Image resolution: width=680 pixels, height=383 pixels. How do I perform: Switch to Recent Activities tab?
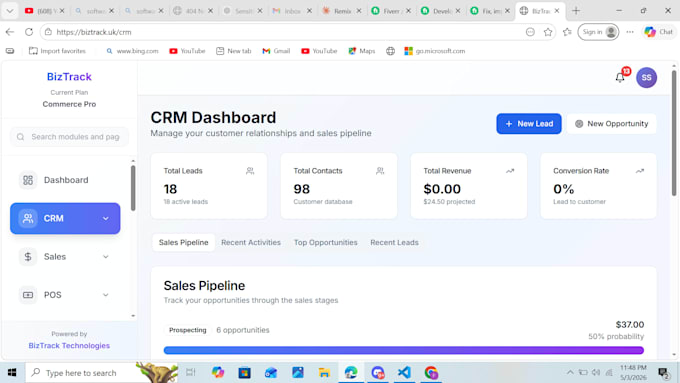pyautogui.click(x=251, y=242)
